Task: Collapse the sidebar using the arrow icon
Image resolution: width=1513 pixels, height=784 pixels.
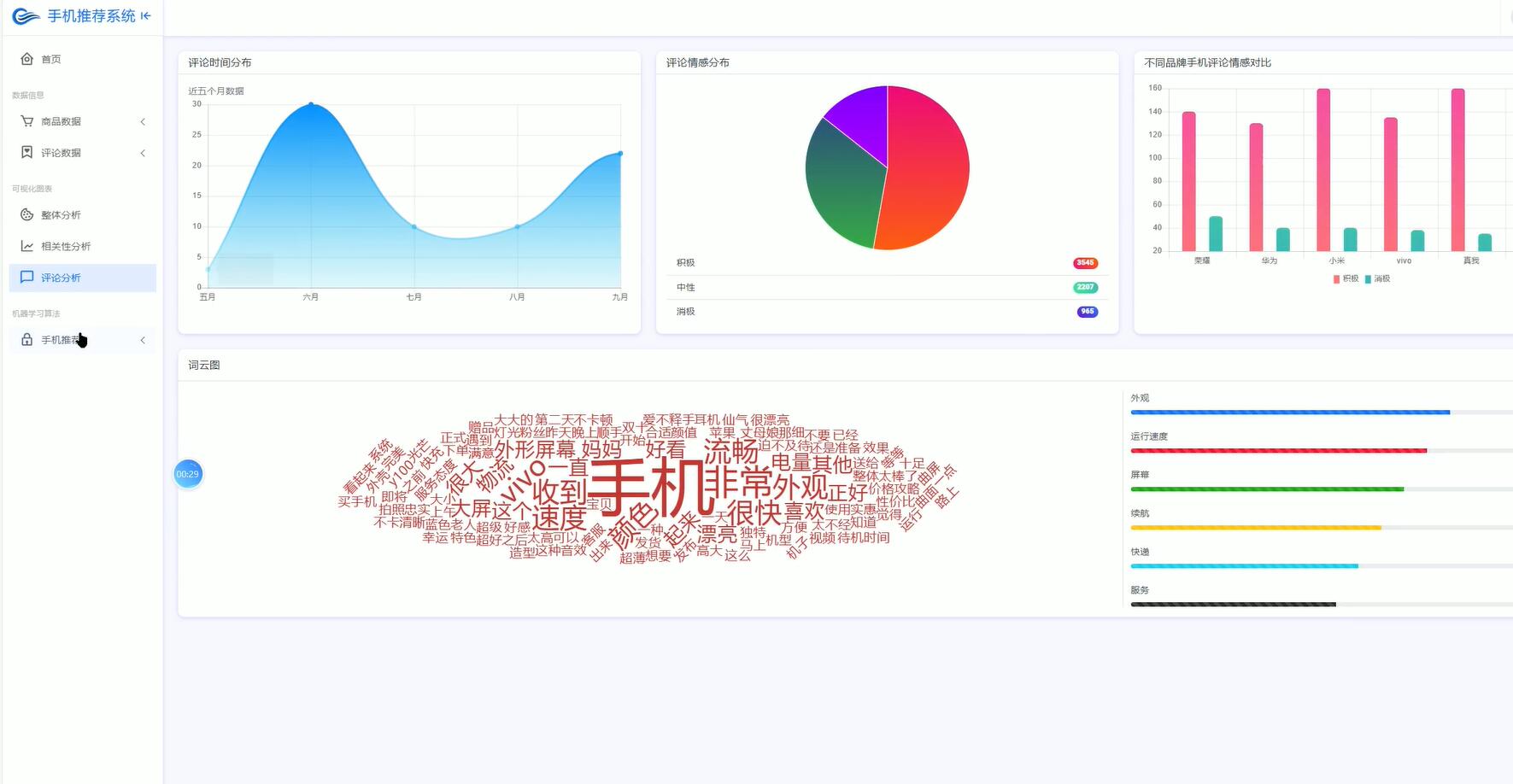Action: pyautogui.click(x=145, y=15)
